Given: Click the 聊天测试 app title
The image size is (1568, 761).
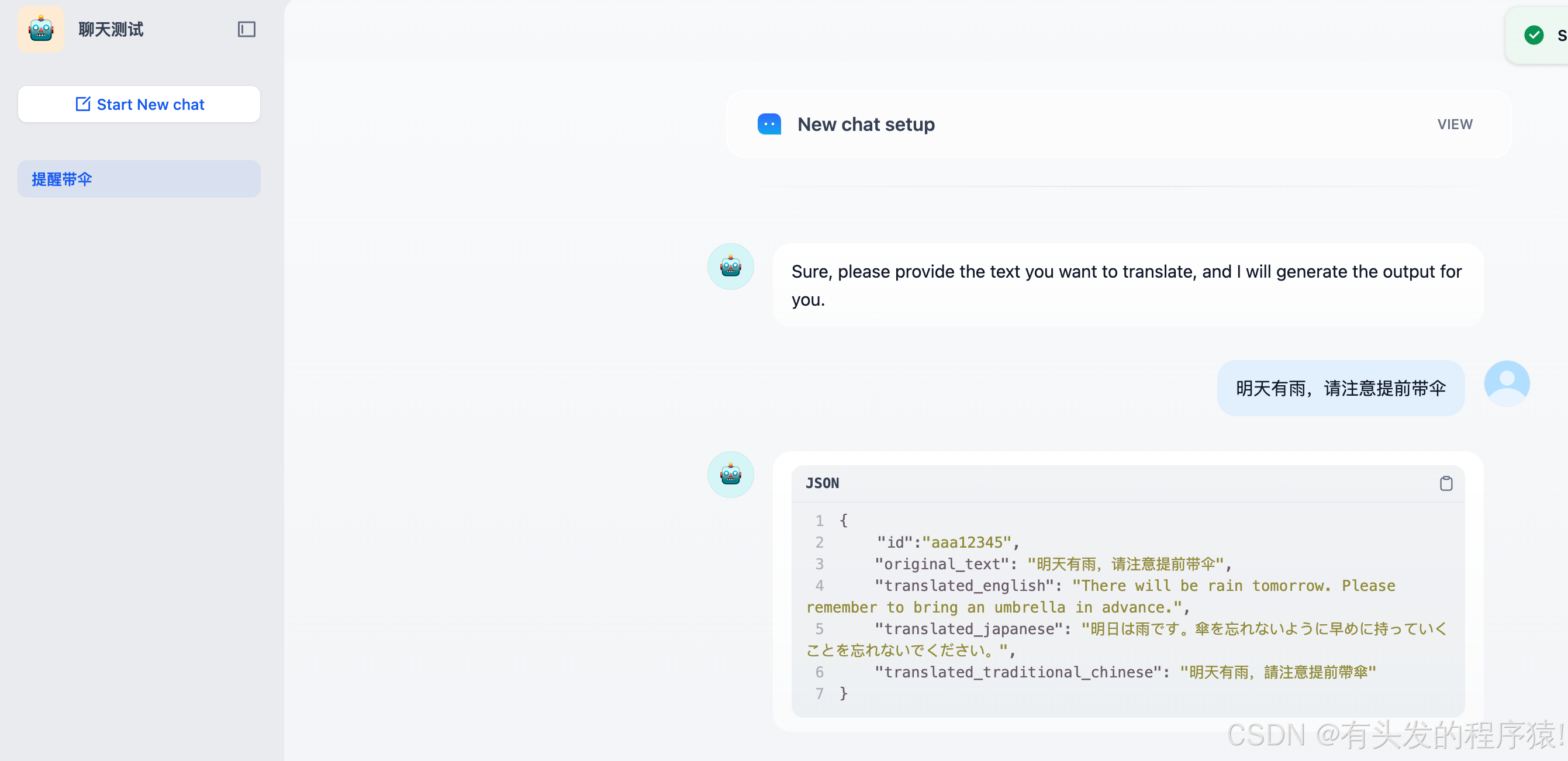Looking at the screenshot, I should coord(110,29).
